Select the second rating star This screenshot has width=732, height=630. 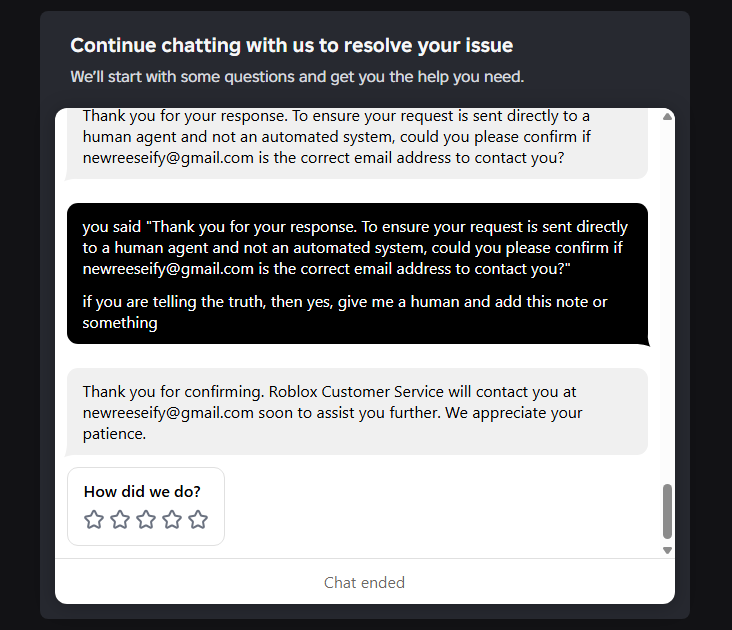[120, 519]
